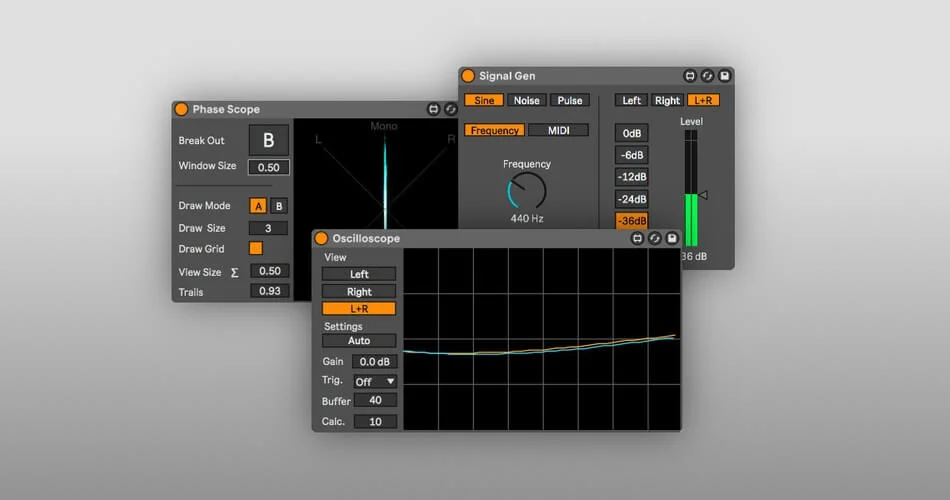
Task: Set Signal Gen level to -36dB
Action: click(x=631, y=221)
